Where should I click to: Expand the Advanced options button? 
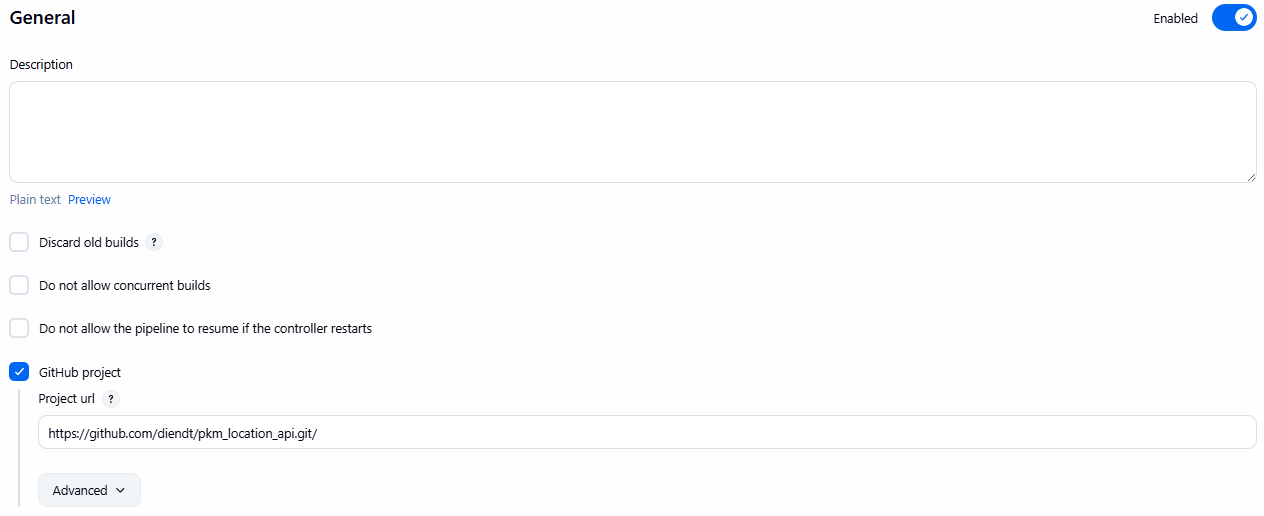click(x=89, y=490)
